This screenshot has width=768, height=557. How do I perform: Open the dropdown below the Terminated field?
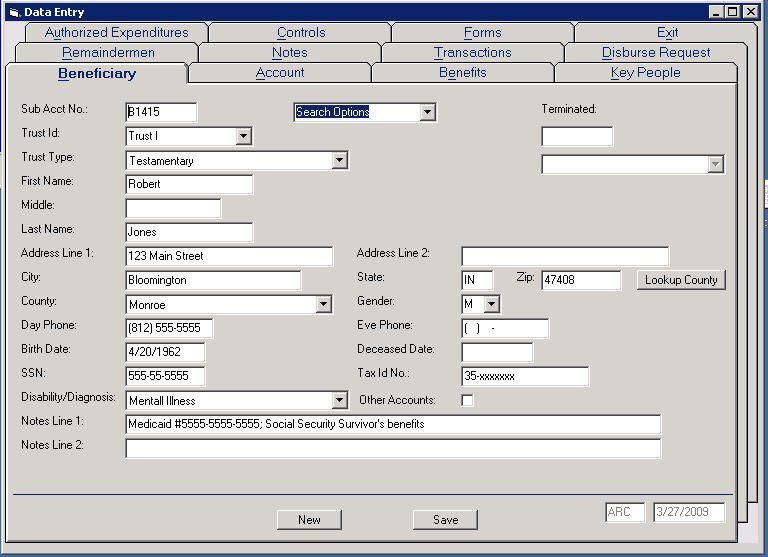click(715, 165)
